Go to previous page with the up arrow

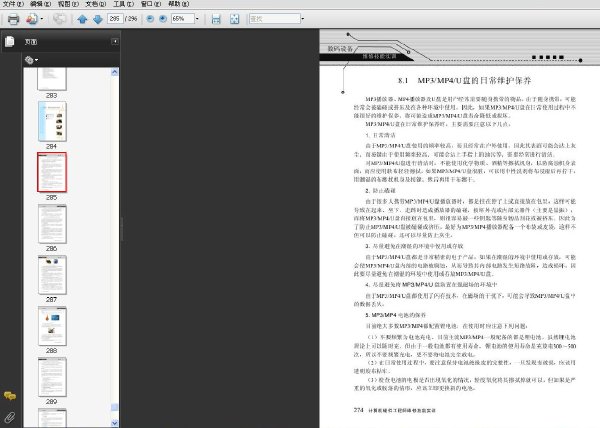coord(82,19)
